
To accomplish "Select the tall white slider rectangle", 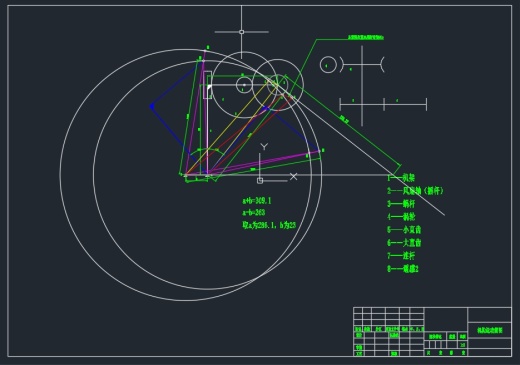I will click(207, 85).
